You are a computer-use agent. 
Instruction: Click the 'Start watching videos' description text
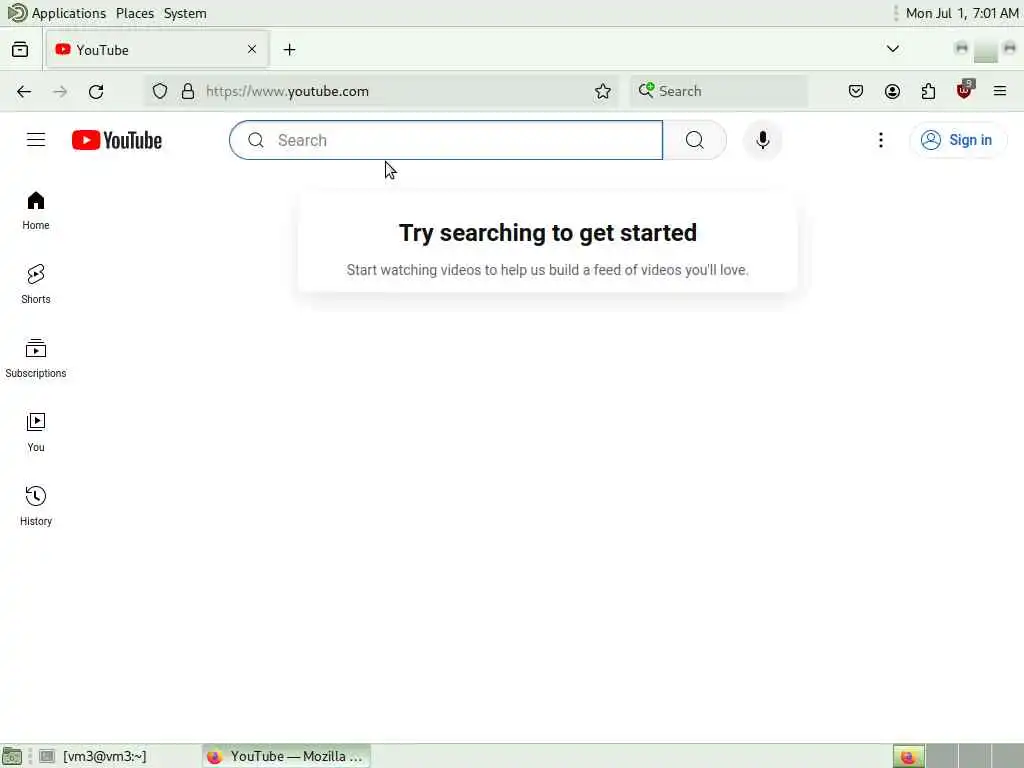pyautogui.click(x=548, y=270)
